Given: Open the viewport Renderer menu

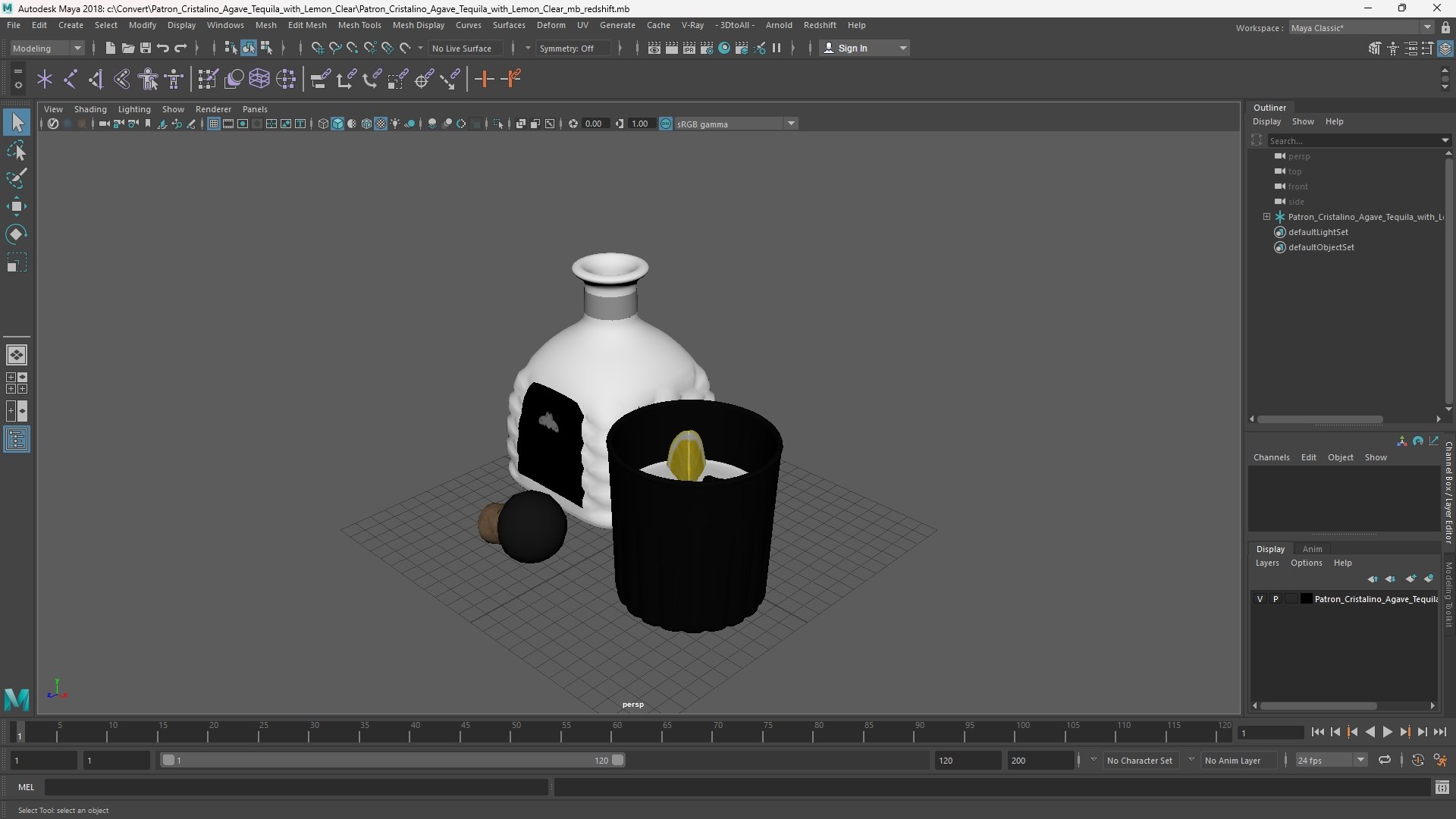Looking at the screenshot, I should click(x=213, y=109).
